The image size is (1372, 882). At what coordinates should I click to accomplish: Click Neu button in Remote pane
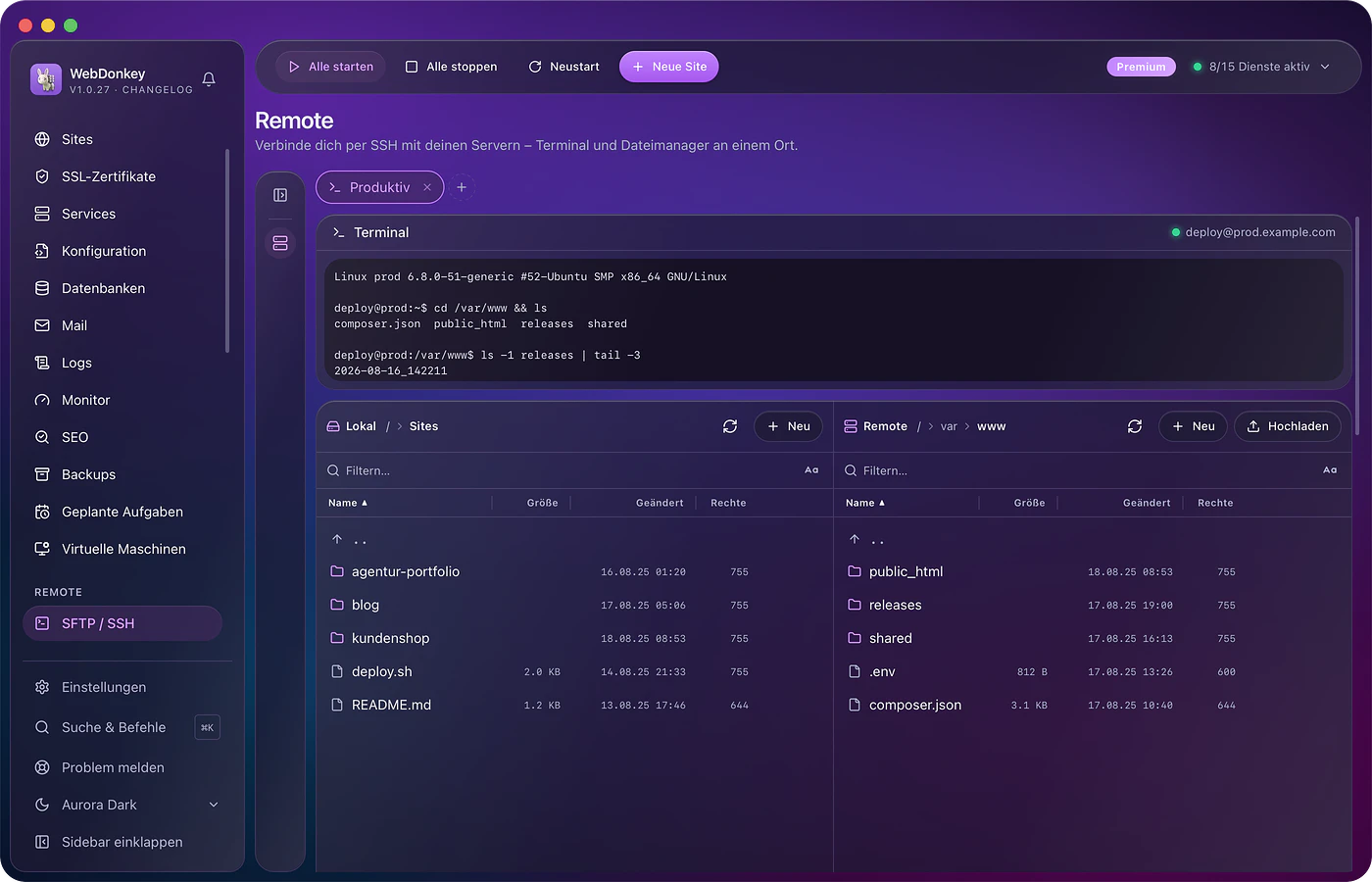1194,426
